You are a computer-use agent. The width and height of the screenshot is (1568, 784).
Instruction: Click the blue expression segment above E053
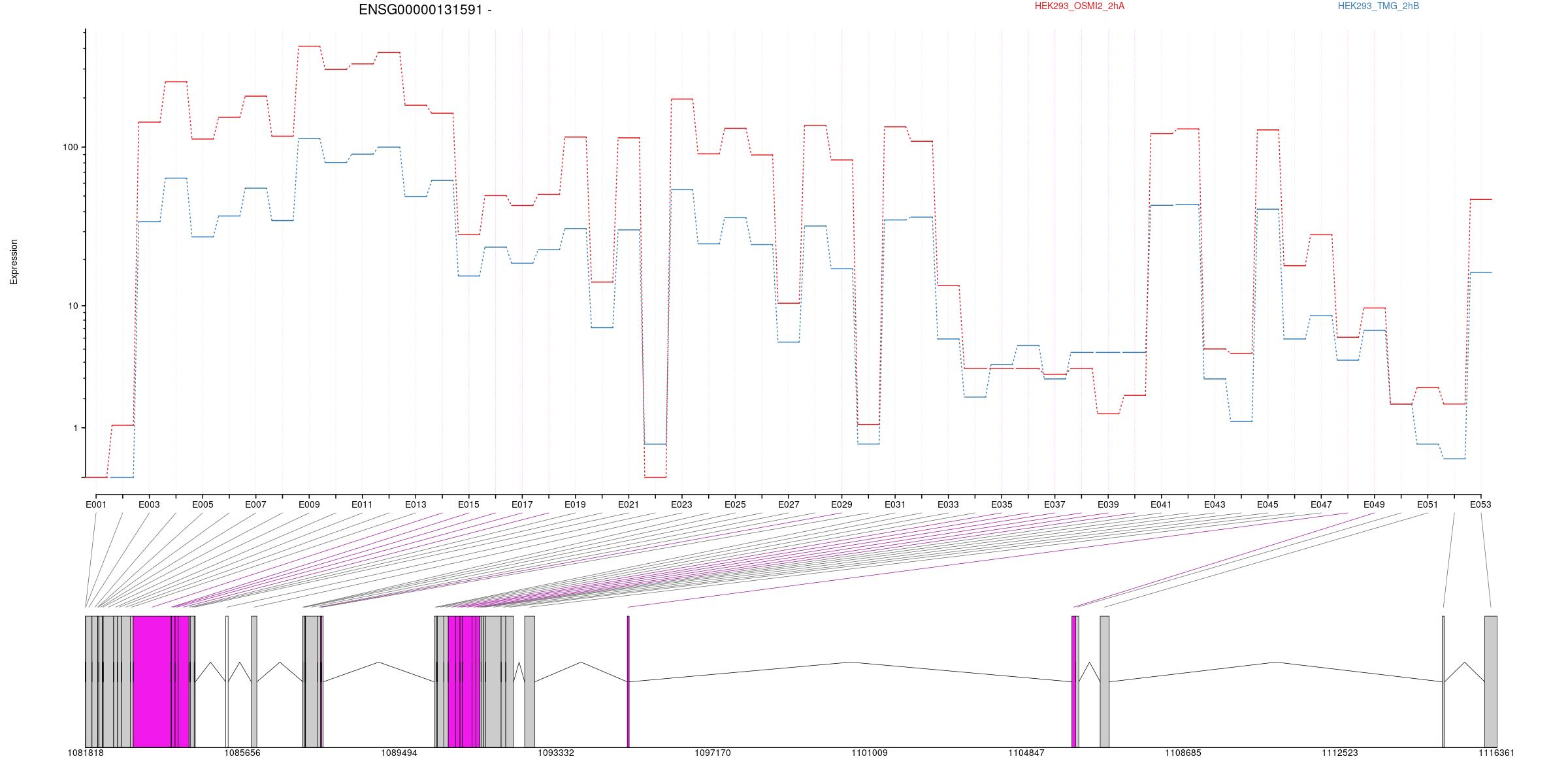point(1480,272)
